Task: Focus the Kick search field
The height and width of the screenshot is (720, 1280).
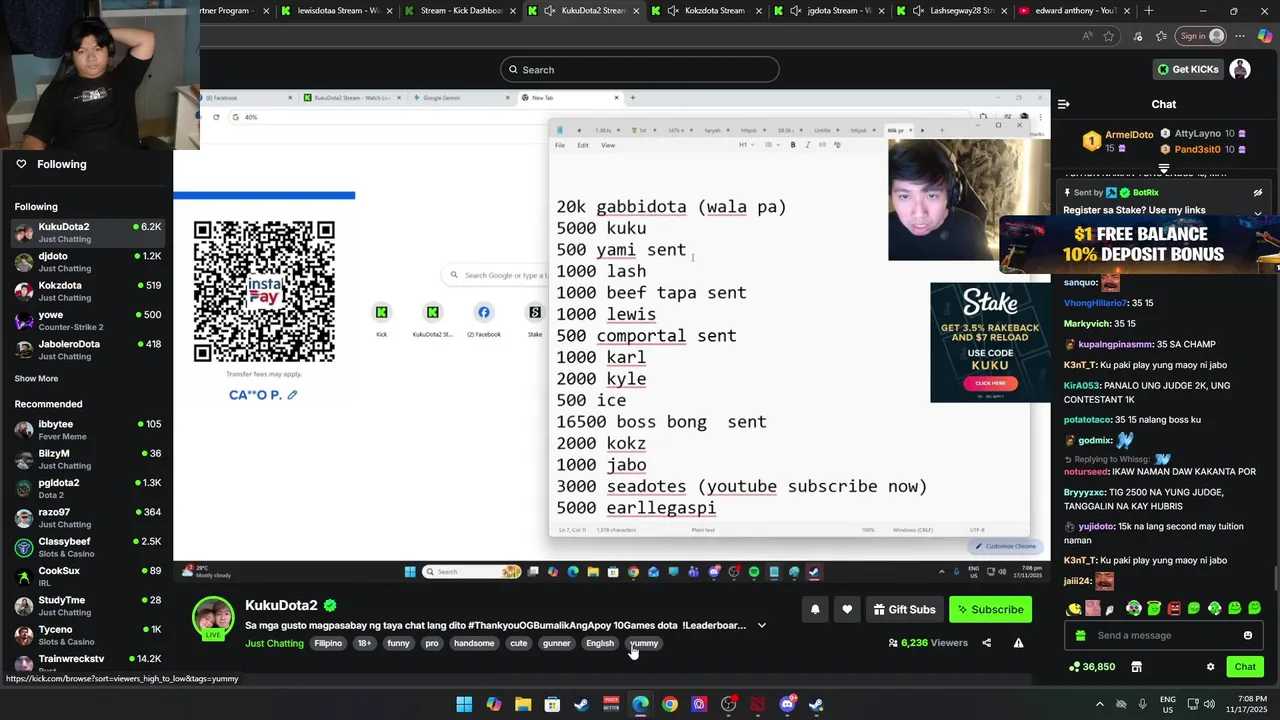Action: click(x=640, y=69)
